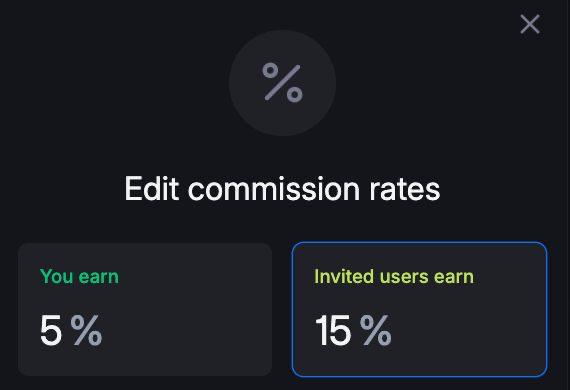Click the digit 5 in your commission

[x=51, y=330]
